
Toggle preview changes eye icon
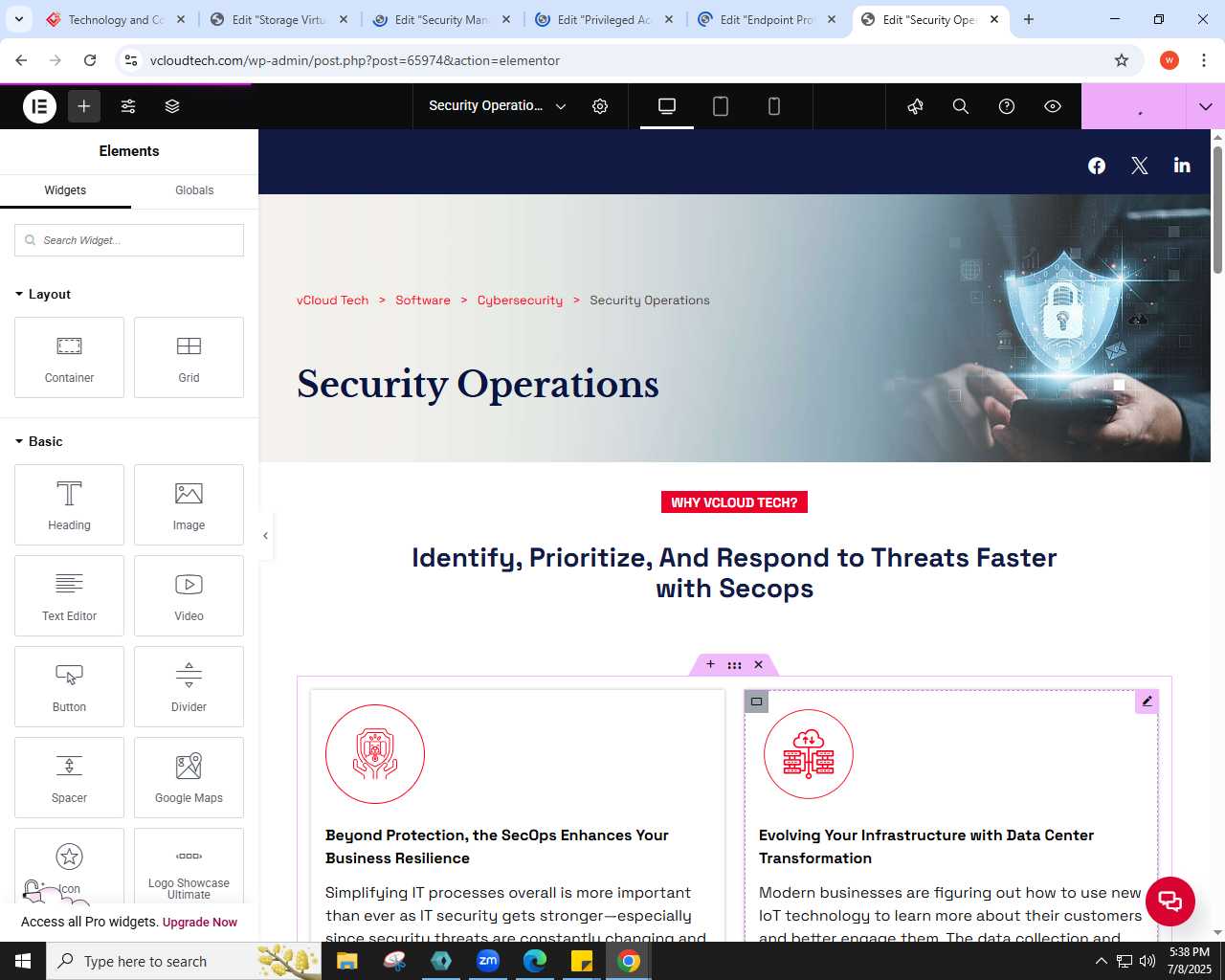click(x=1053, y=106)
